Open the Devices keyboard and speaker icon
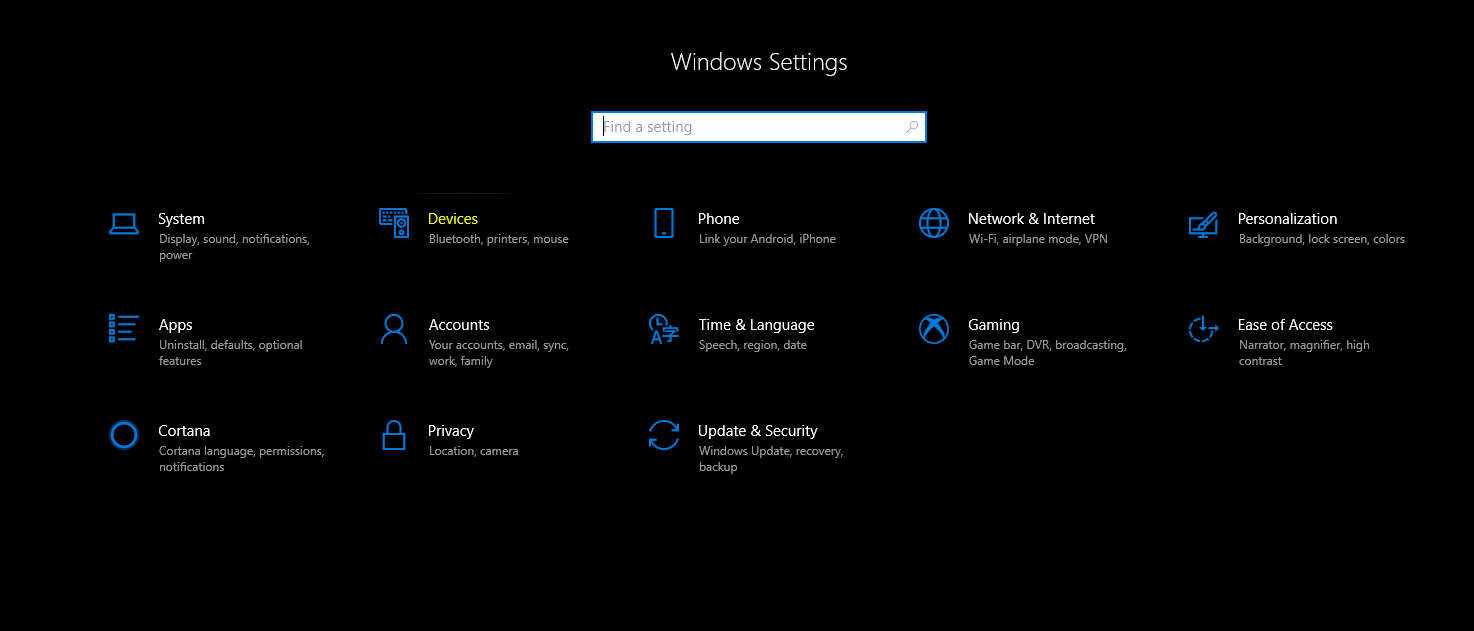The image size is (1474, 631). click(x=394, y=223)
